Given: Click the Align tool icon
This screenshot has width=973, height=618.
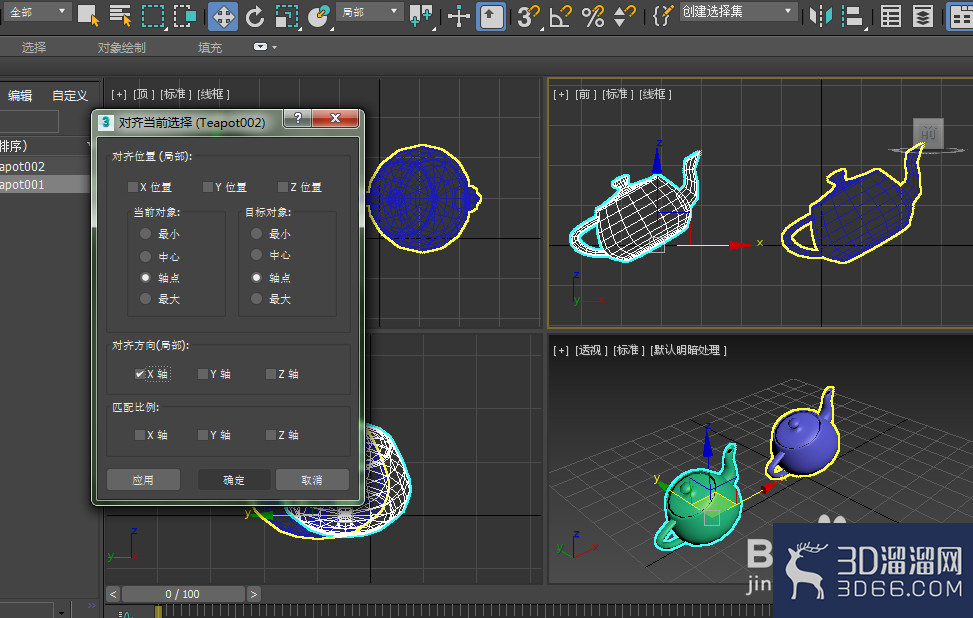Looking at the screenshot, I should (x=853, y=16).
